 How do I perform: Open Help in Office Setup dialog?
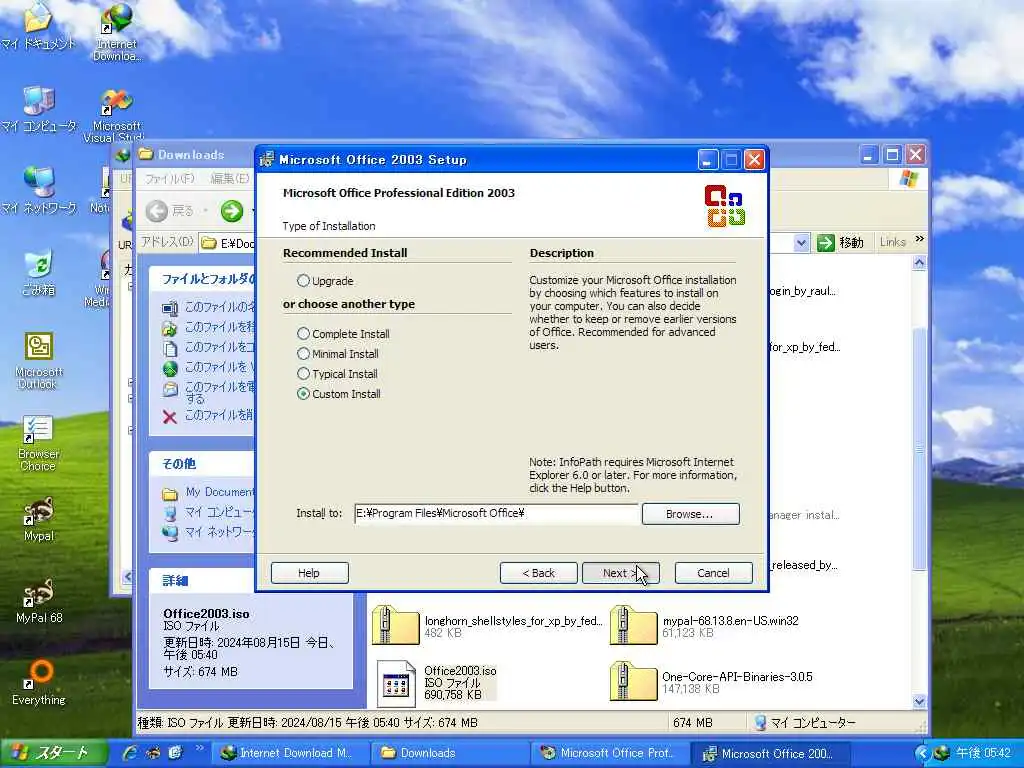point(310,573)
